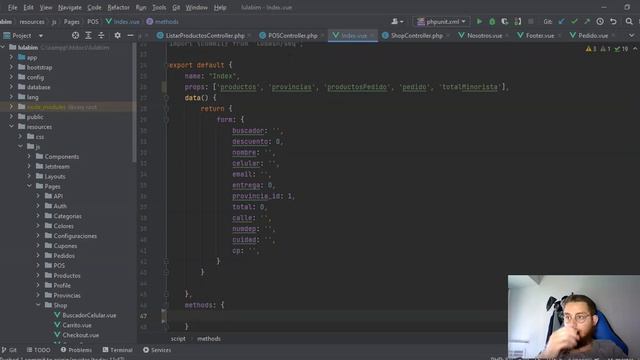
Task: Run the phpunit.xml configuration
Action: [479, 21]
